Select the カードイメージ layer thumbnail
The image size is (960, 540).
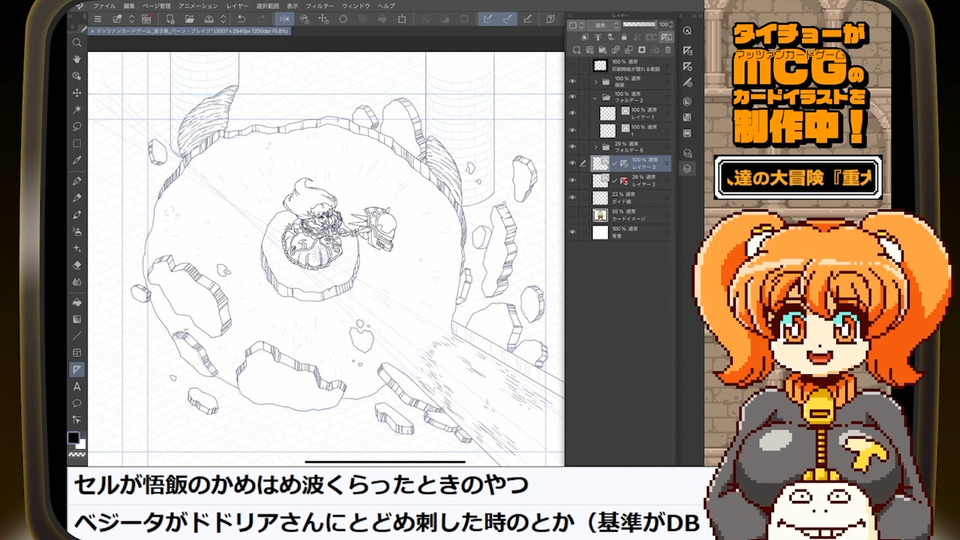point(600,214)
